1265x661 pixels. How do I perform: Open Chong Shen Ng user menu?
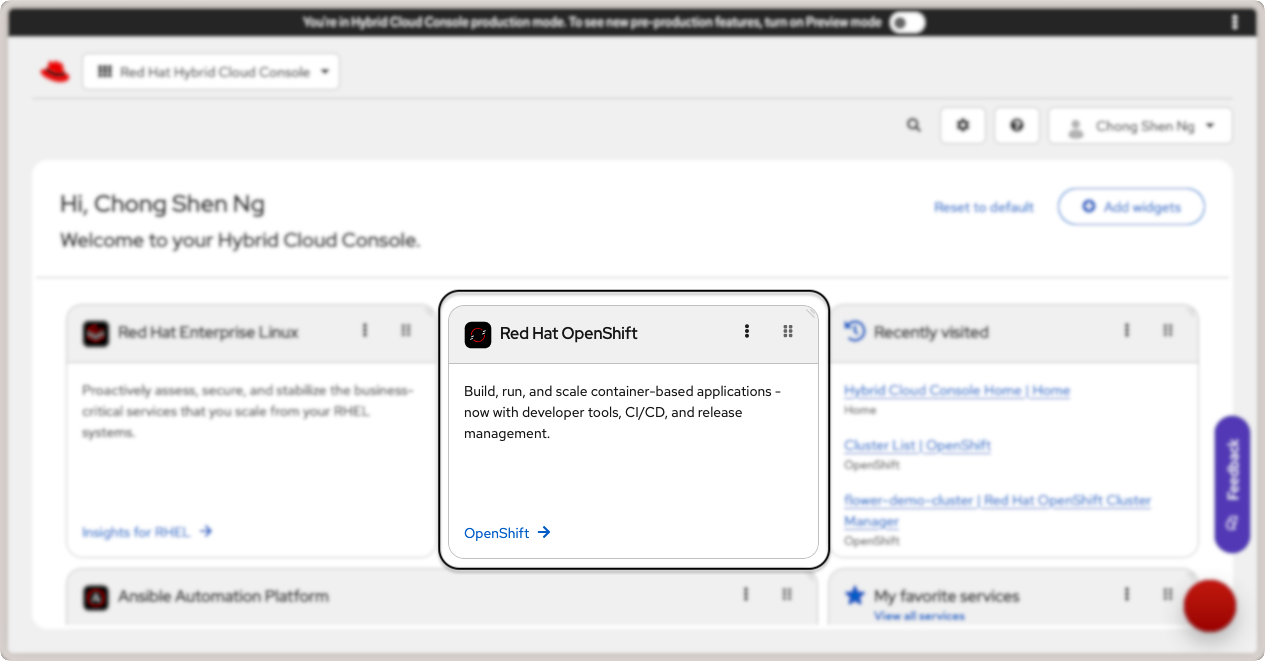coord(1140,126)
